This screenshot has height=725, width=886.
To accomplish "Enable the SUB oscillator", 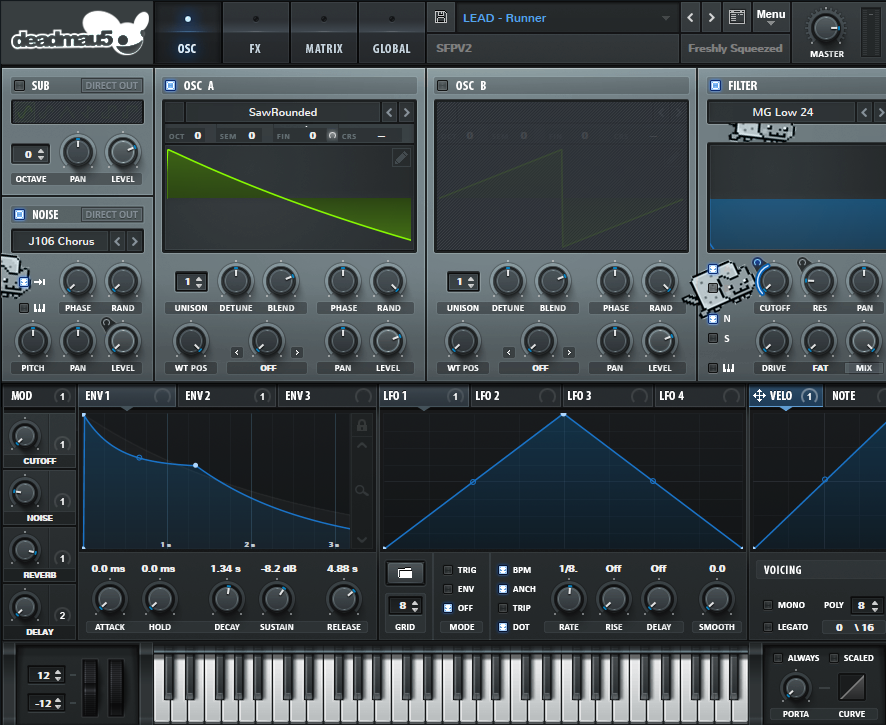I will pos(20,85).
